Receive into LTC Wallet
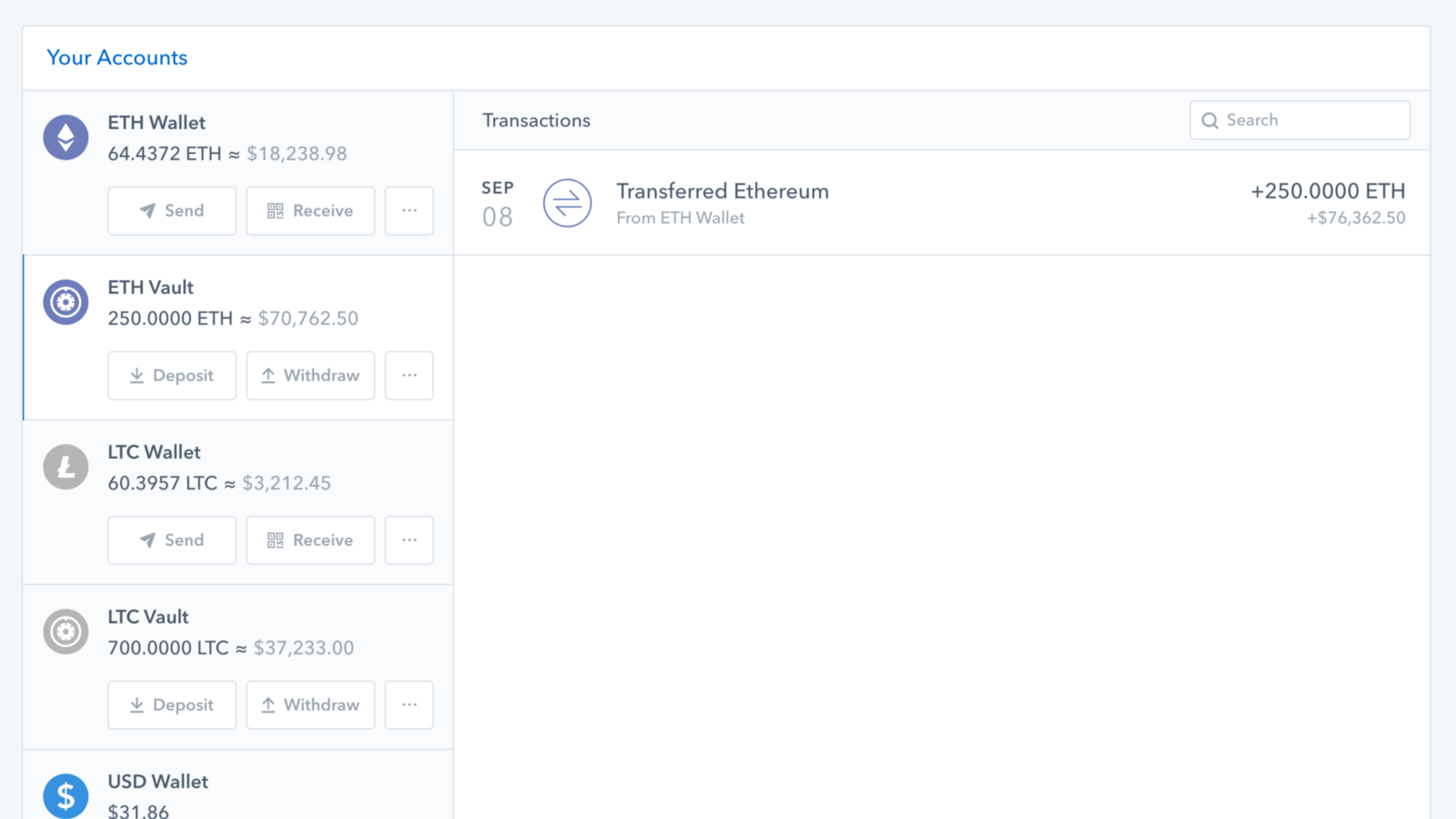 310,540
